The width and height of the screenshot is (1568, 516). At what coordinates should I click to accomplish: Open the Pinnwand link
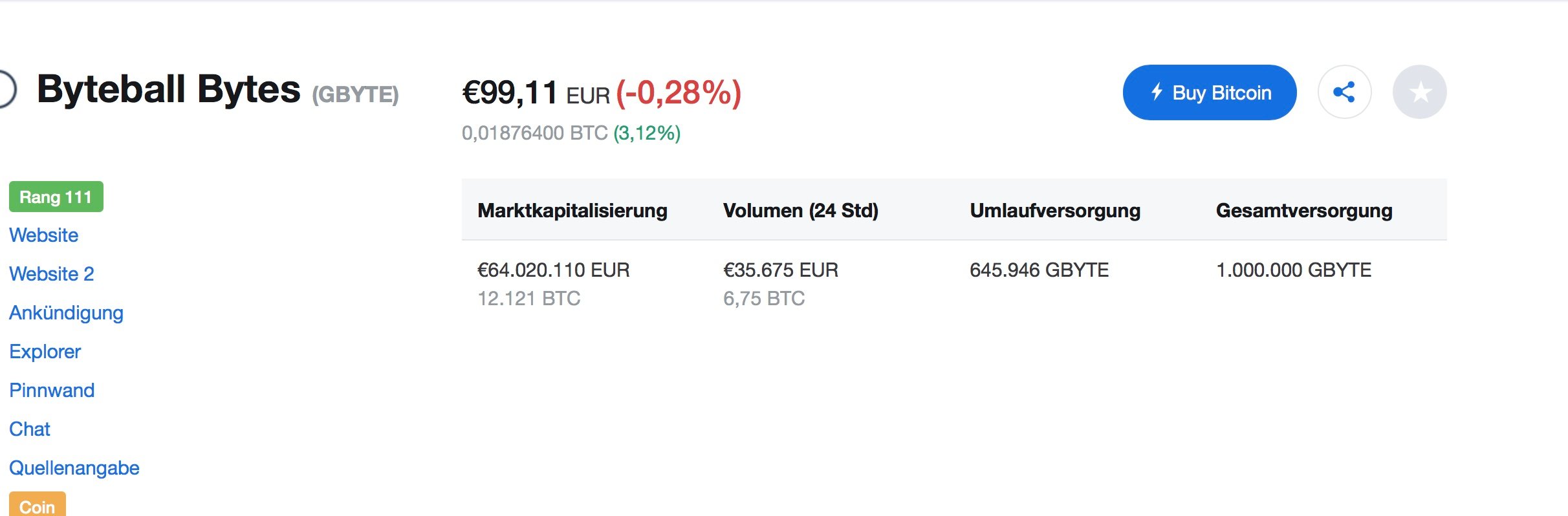click(52, 391)
